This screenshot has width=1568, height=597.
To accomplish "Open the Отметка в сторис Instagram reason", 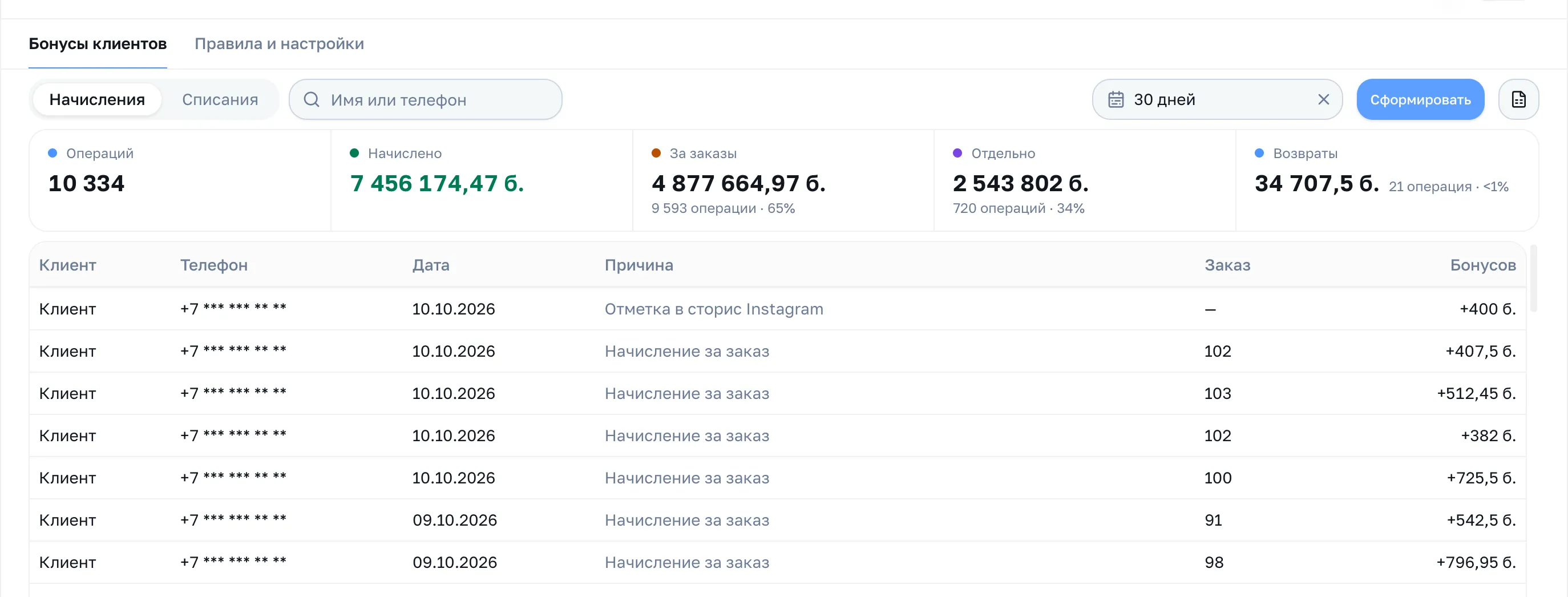I will [713, 309].
